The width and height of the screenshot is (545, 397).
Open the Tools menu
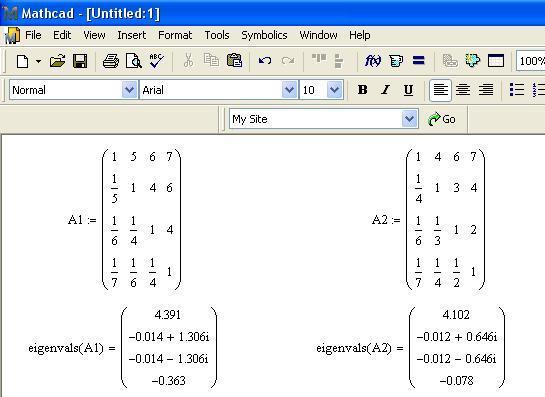point(217,35)
